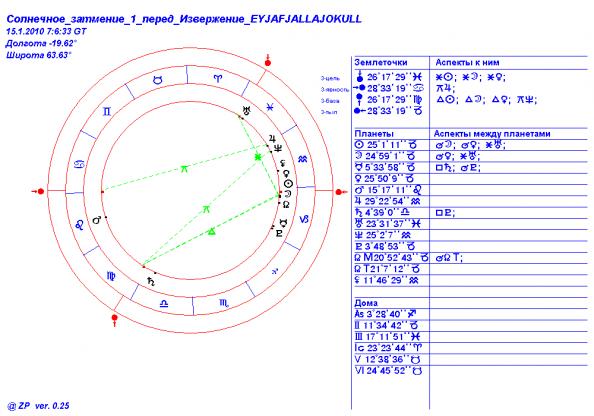Click the red marker at the chart's left
The width and height of the screenshot is (594, 416).
(40, 191)
